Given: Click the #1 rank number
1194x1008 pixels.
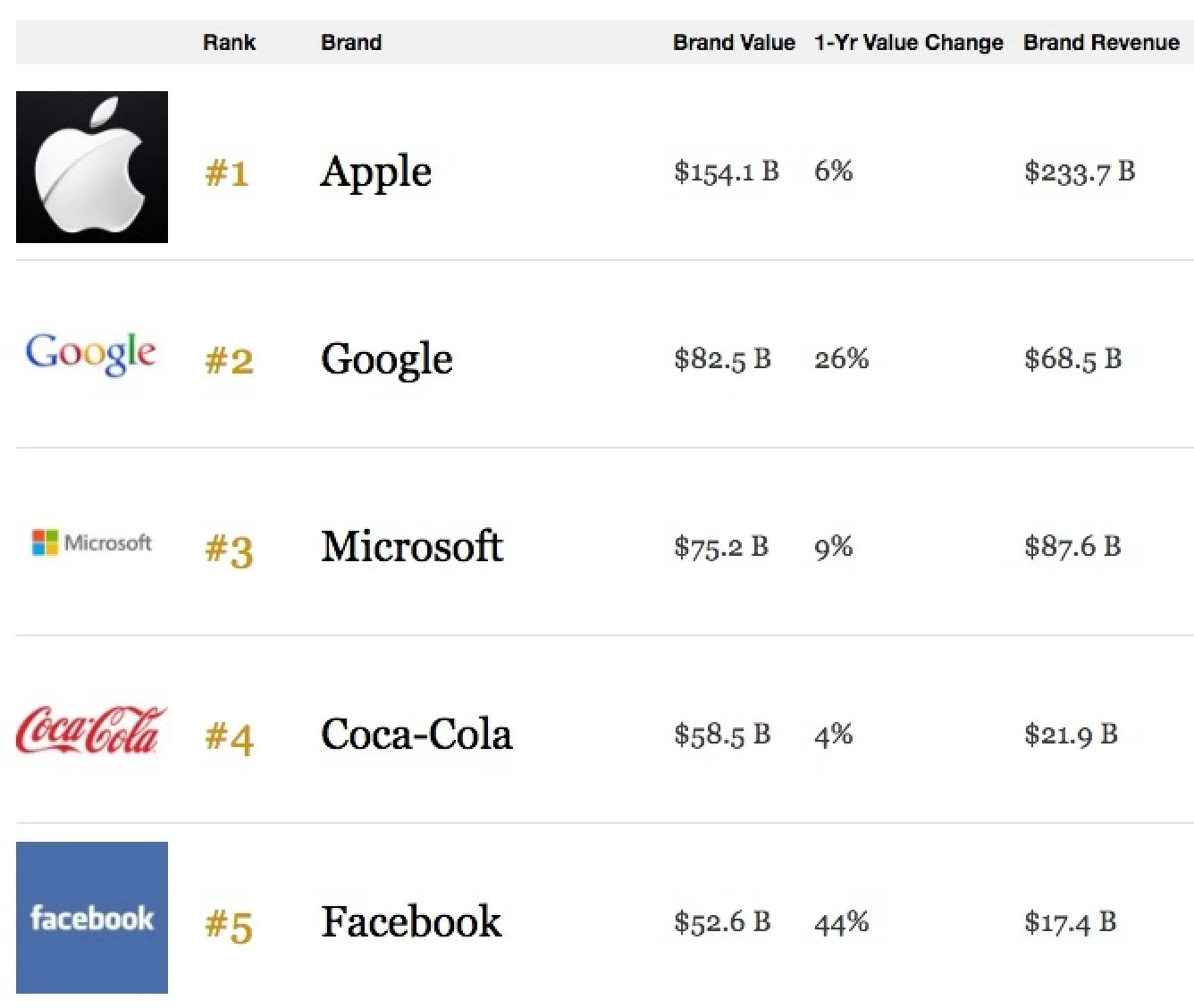Looking at the screenshot, I should (x=227, y=173).
